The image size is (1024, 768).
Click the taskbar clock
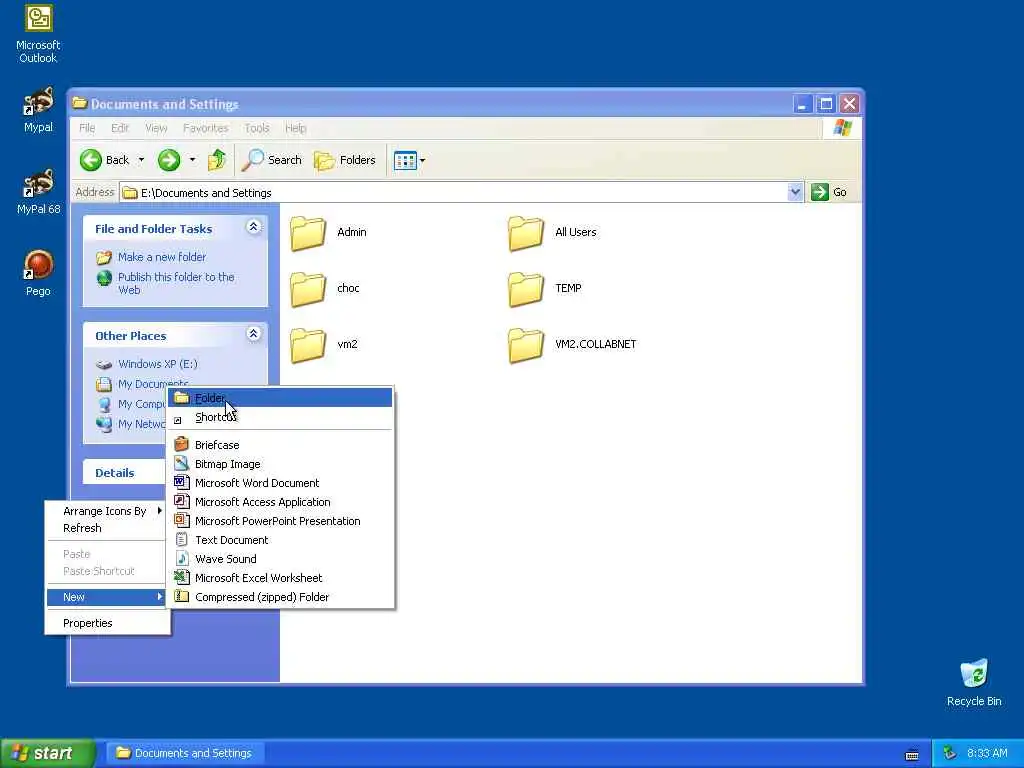987,754
